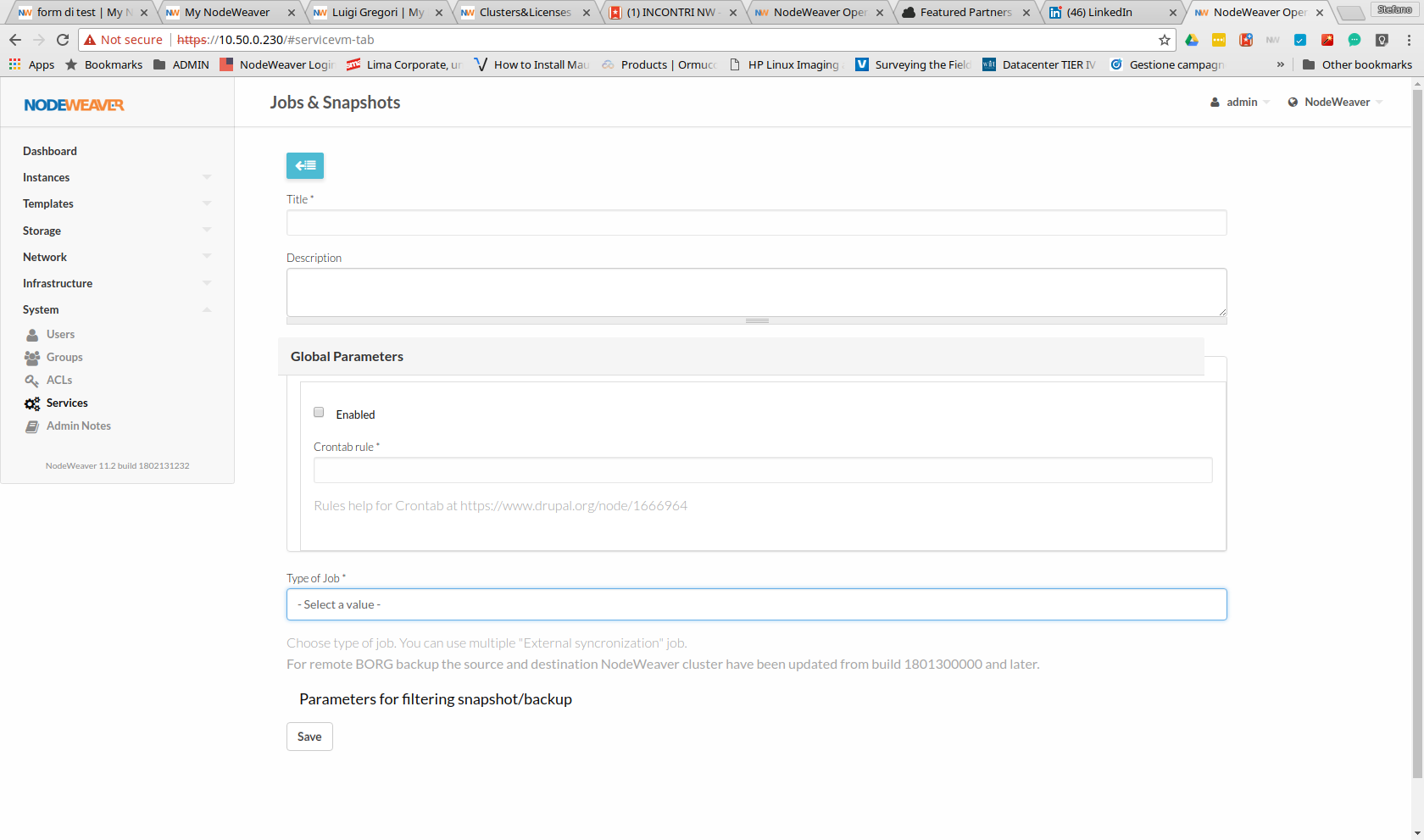1424x840 pixels.
Task: Click the Admin Notes book icon
Action: (32, 426)
